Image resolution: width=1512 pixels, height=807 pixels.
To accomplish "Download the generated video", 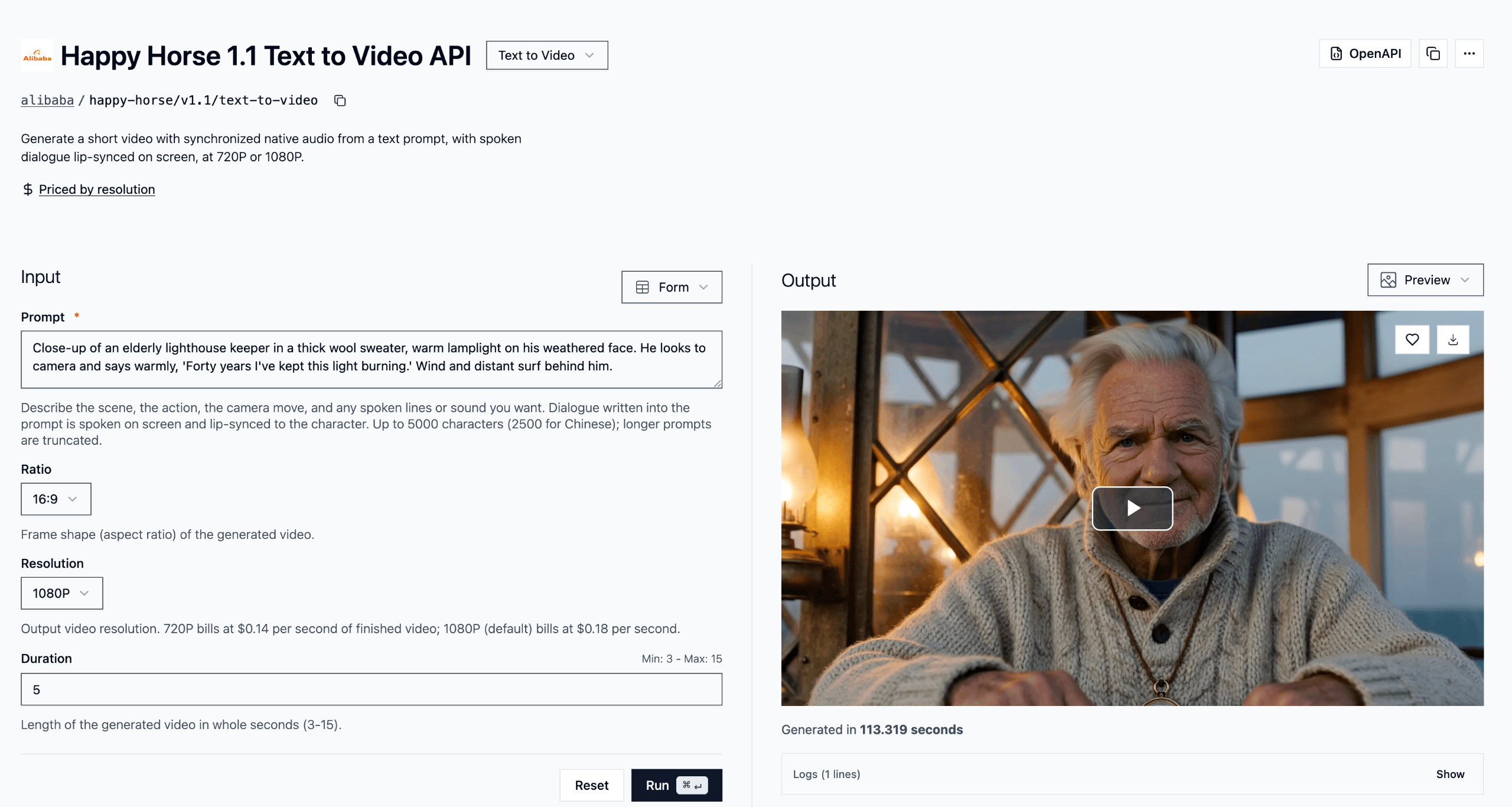I will coord(1453,340).
